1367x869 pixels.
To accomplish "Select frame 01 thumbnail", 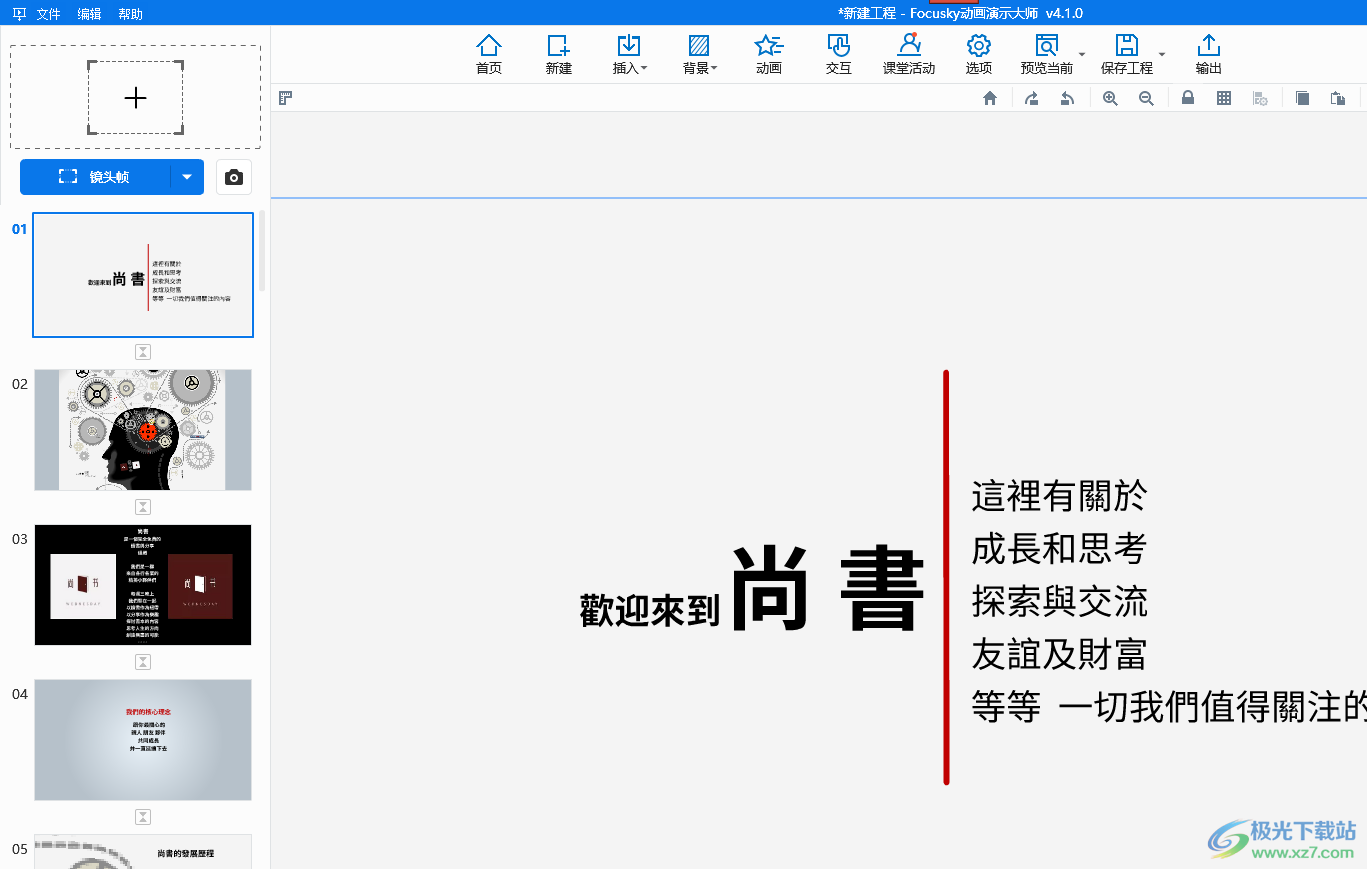I will (x=143, y=275).
